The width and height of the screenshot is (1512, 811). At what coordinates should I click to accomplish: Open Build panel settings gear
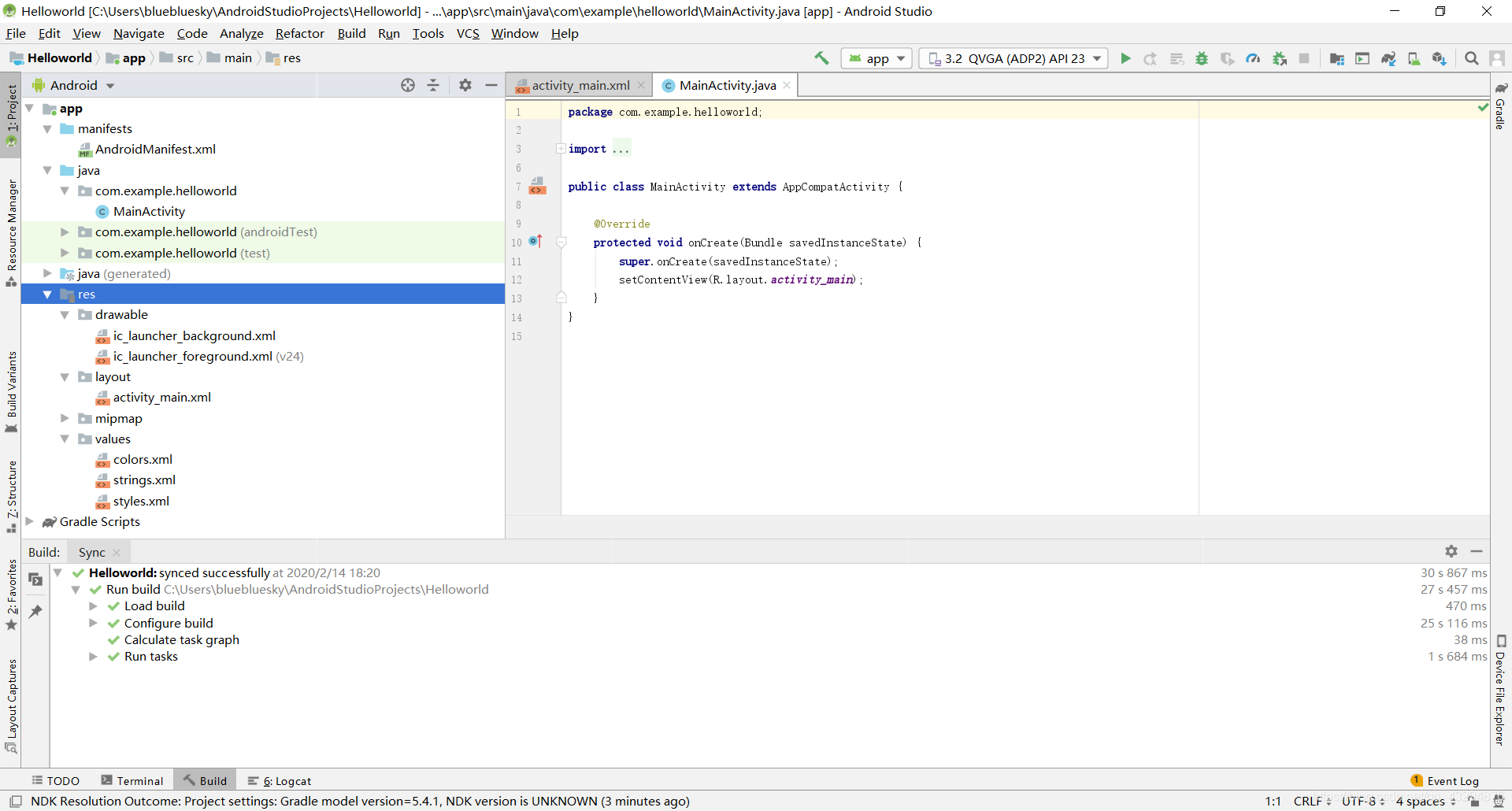[x=1451, y=551]
